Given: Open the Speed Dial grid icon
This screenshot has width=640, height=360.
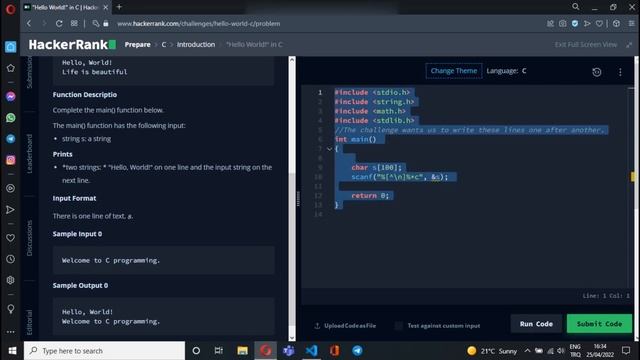Looking at the screenshot, I should point(74,24).
